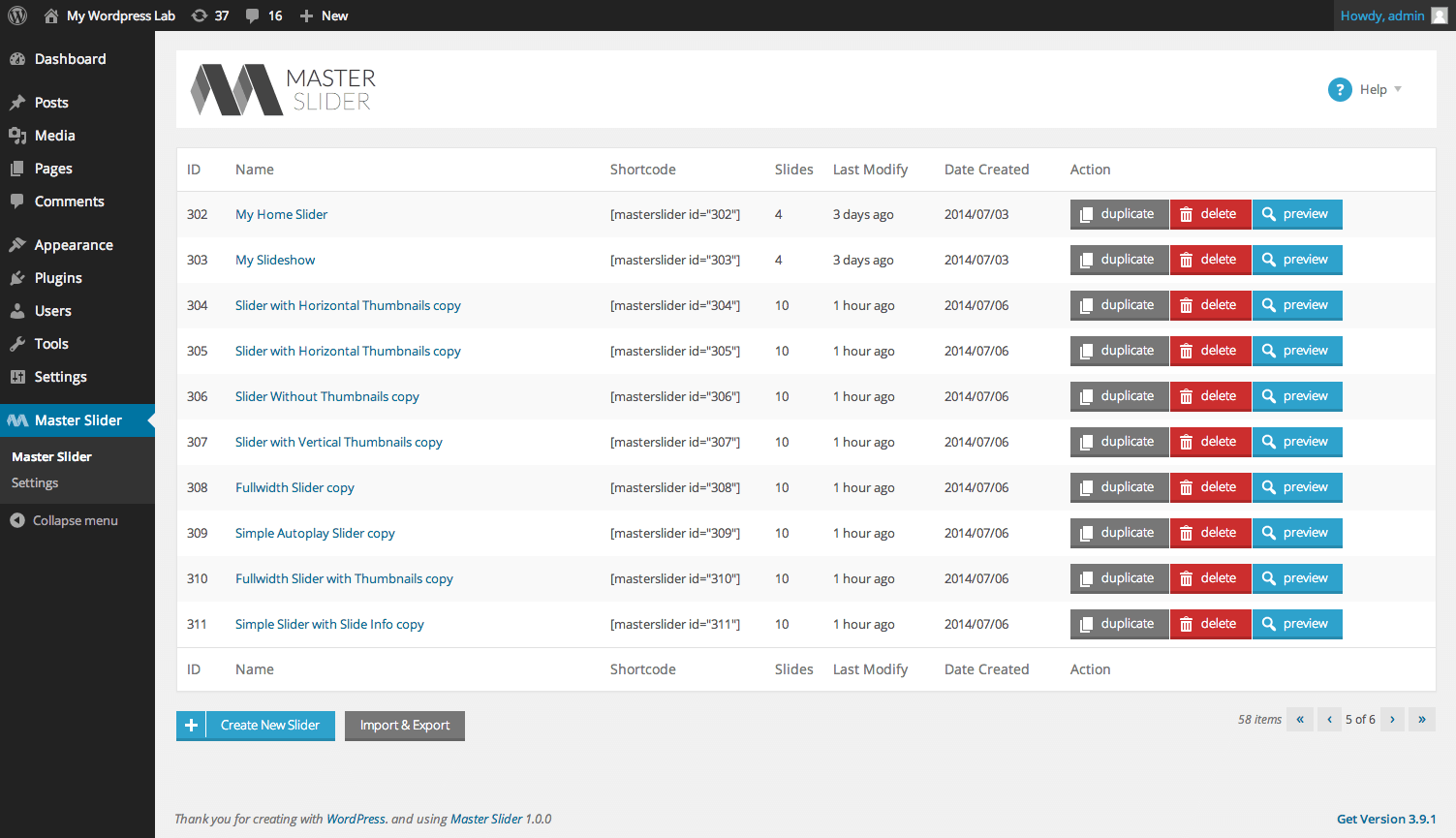Click the Pages icon in sidebar
Screen dimensions: 1456x838
coord(17,169)
